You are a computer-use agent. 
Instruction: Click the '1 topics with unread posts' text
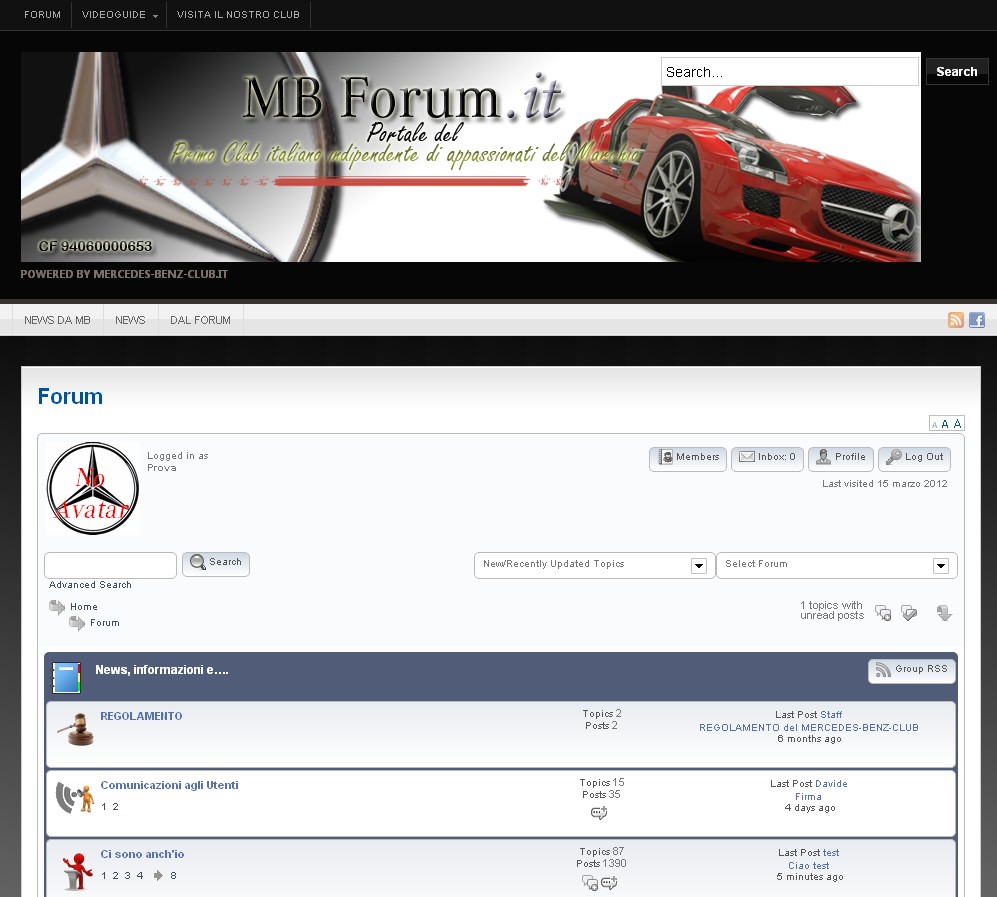tap(832, 610)
